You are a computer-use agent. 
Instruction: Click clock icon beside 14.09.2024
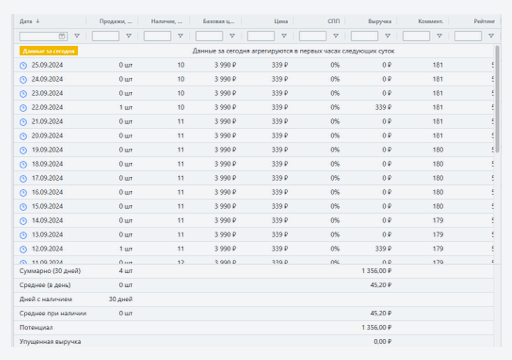pos(23,221)
